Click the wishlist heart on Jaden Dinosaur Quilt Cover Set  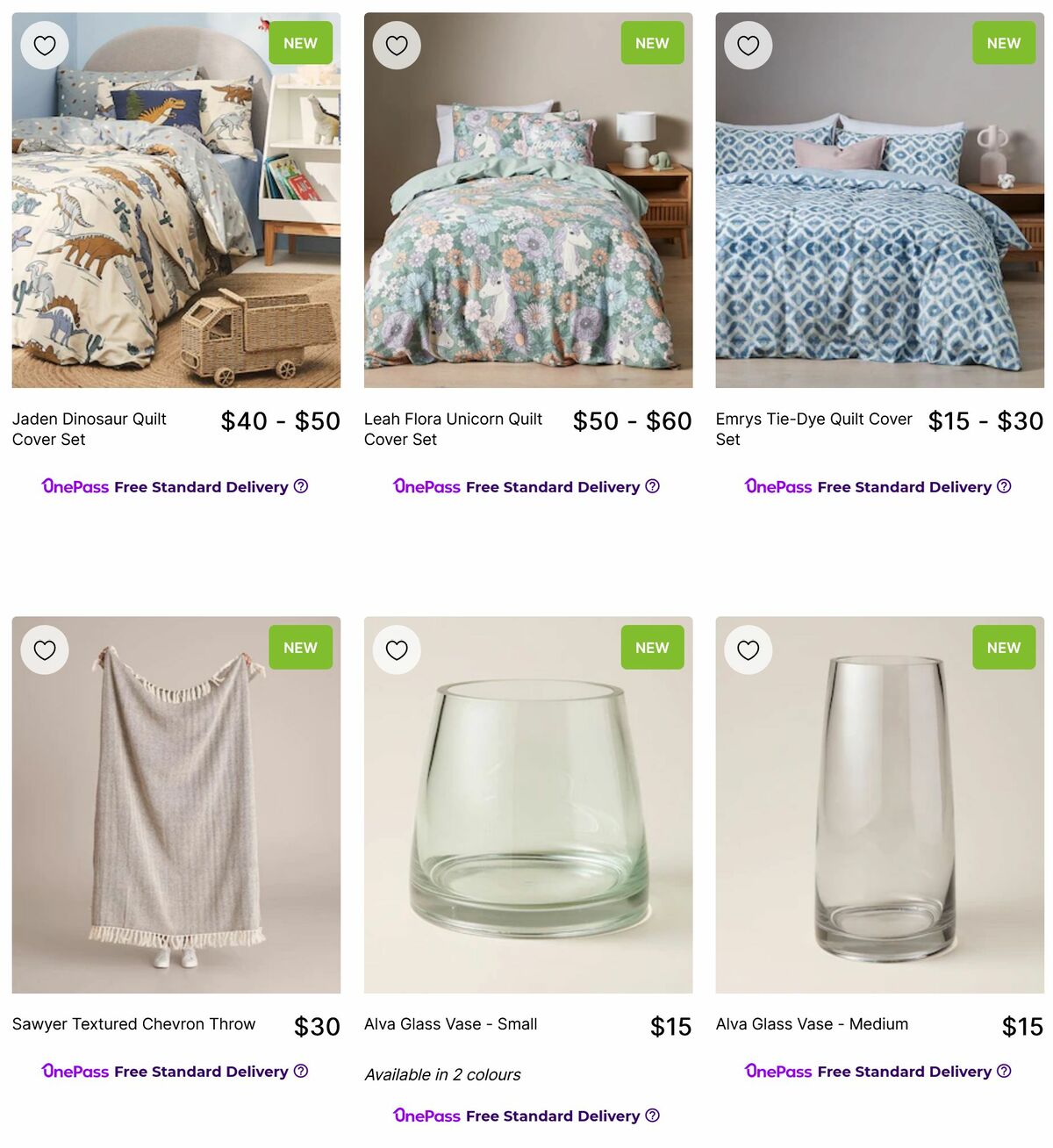[x=45, y=44]
